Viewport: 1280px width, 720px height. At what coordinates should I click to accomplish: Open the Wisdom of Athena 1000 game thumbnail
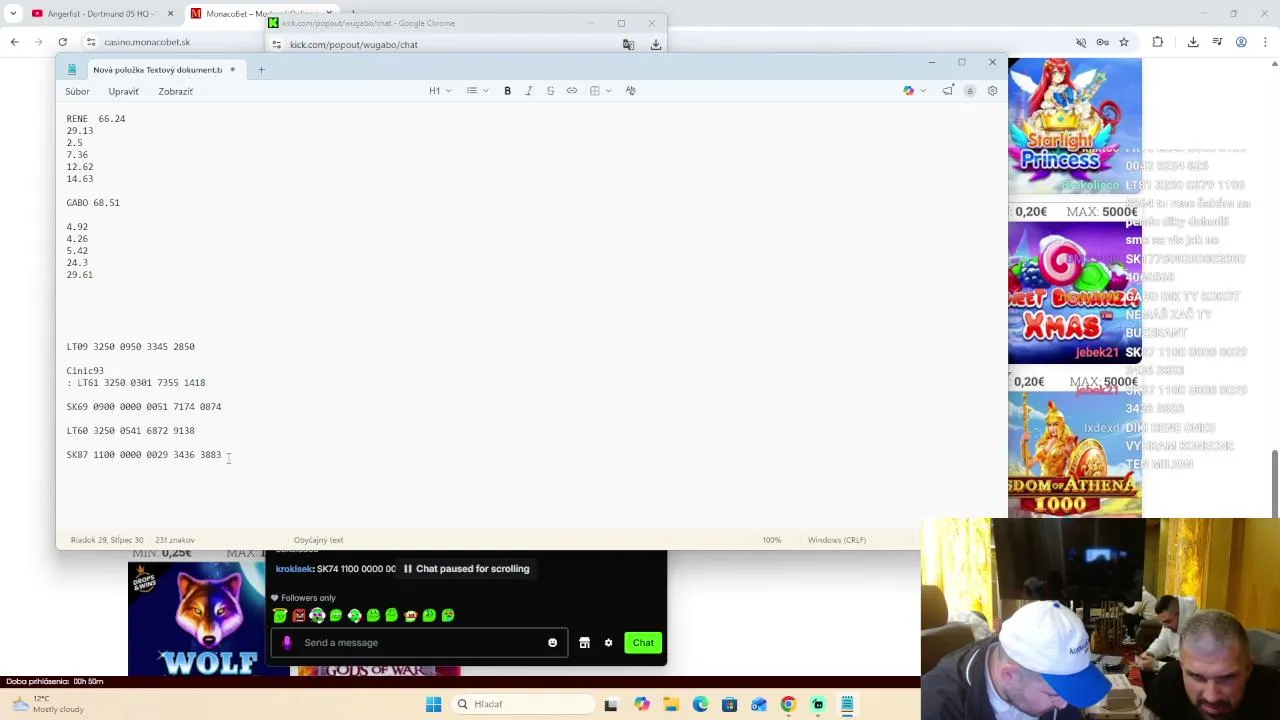click(1075, 455)
